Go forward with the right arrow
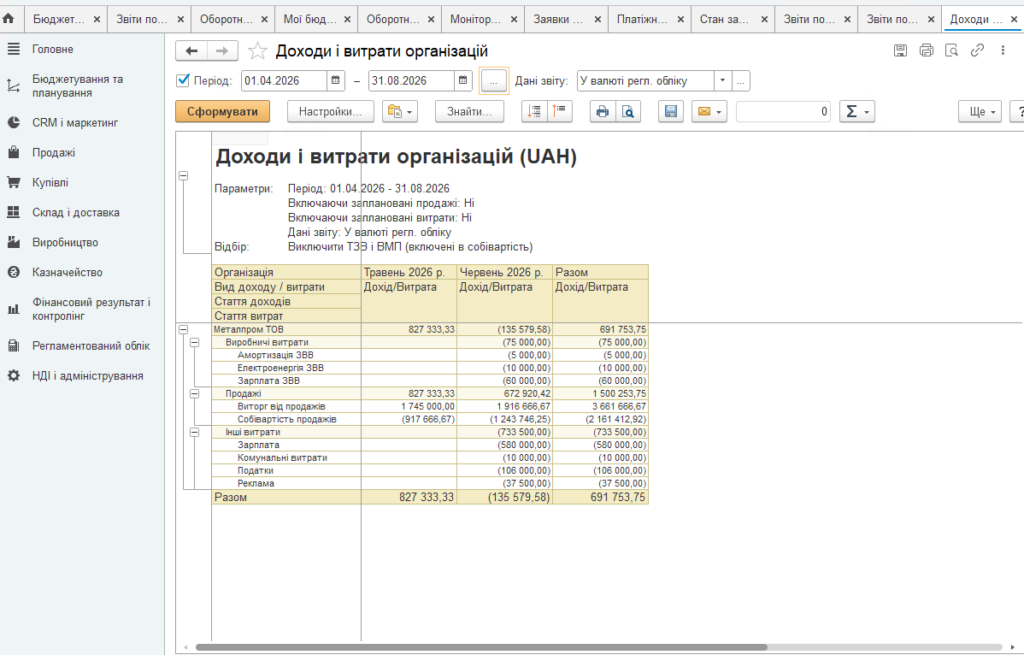This screenshot has height=655, width=1024. (x=222, y=51)
